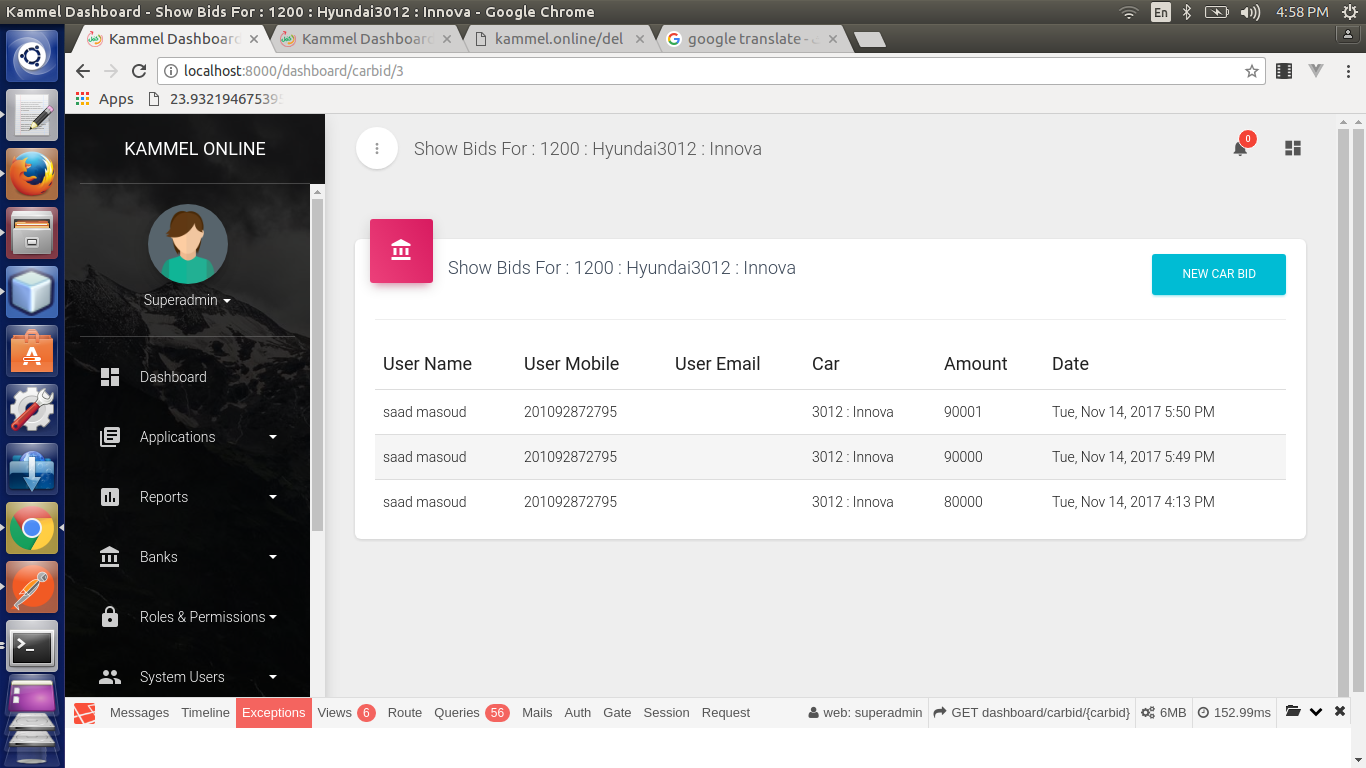Toggle the sidebar with three-dots button

tap(377, 149)
